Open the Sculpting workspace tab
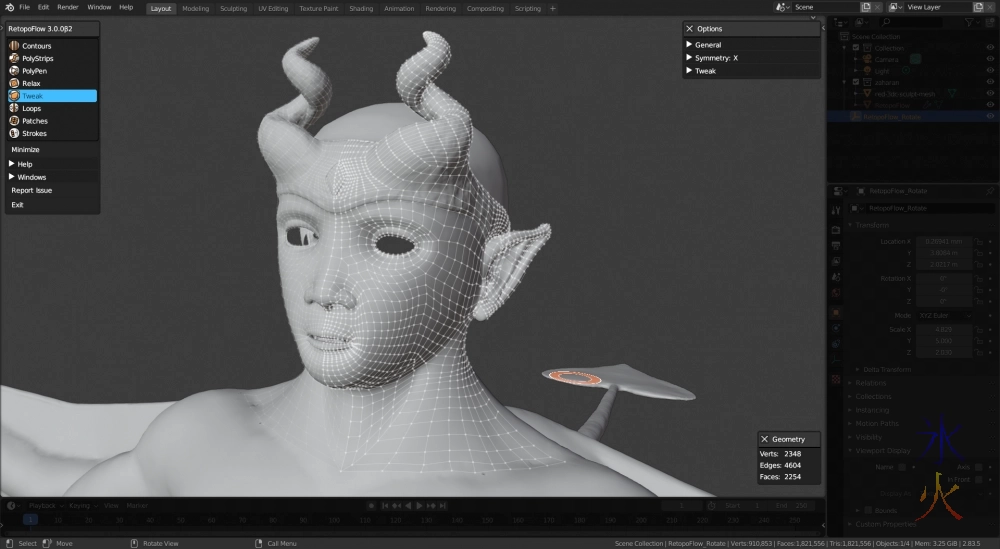This screenshot has height=549, width=1000. tap(233, 8)
